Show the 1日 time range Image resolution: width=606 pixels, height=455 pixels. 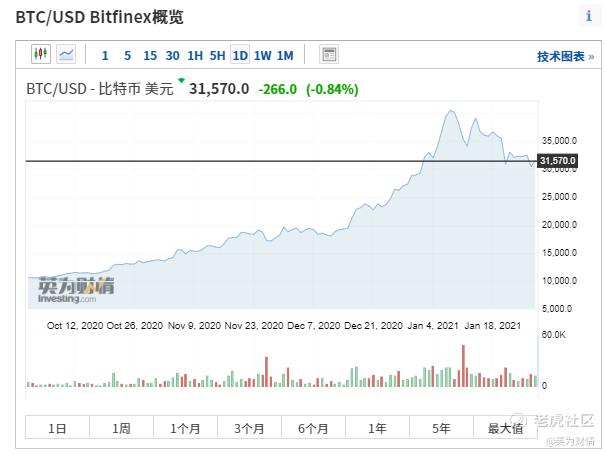tap(58, 428)
